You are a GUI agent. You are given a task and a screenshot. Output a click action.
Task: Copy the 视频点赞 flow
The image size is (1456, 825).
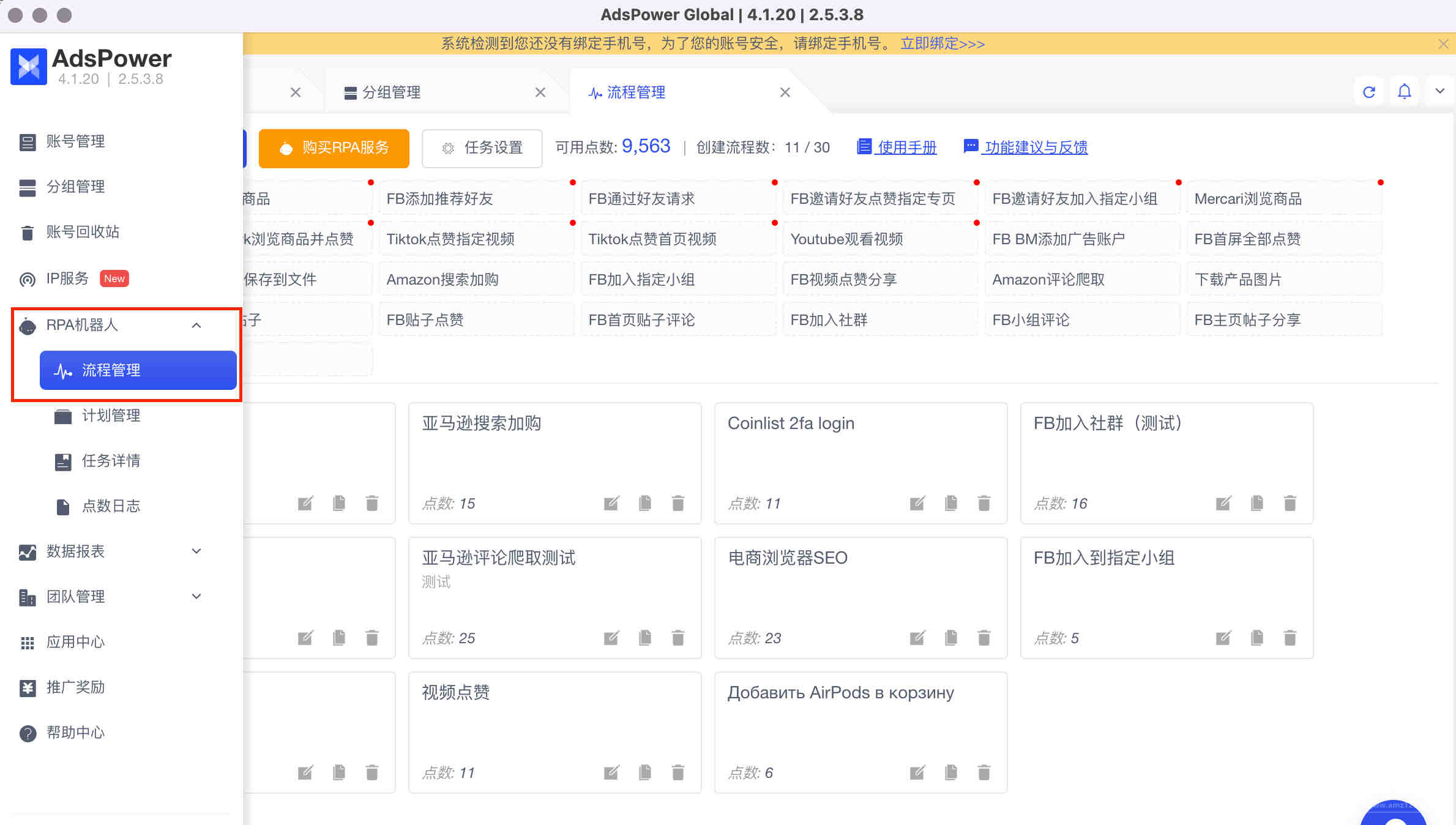pos(644,772)
